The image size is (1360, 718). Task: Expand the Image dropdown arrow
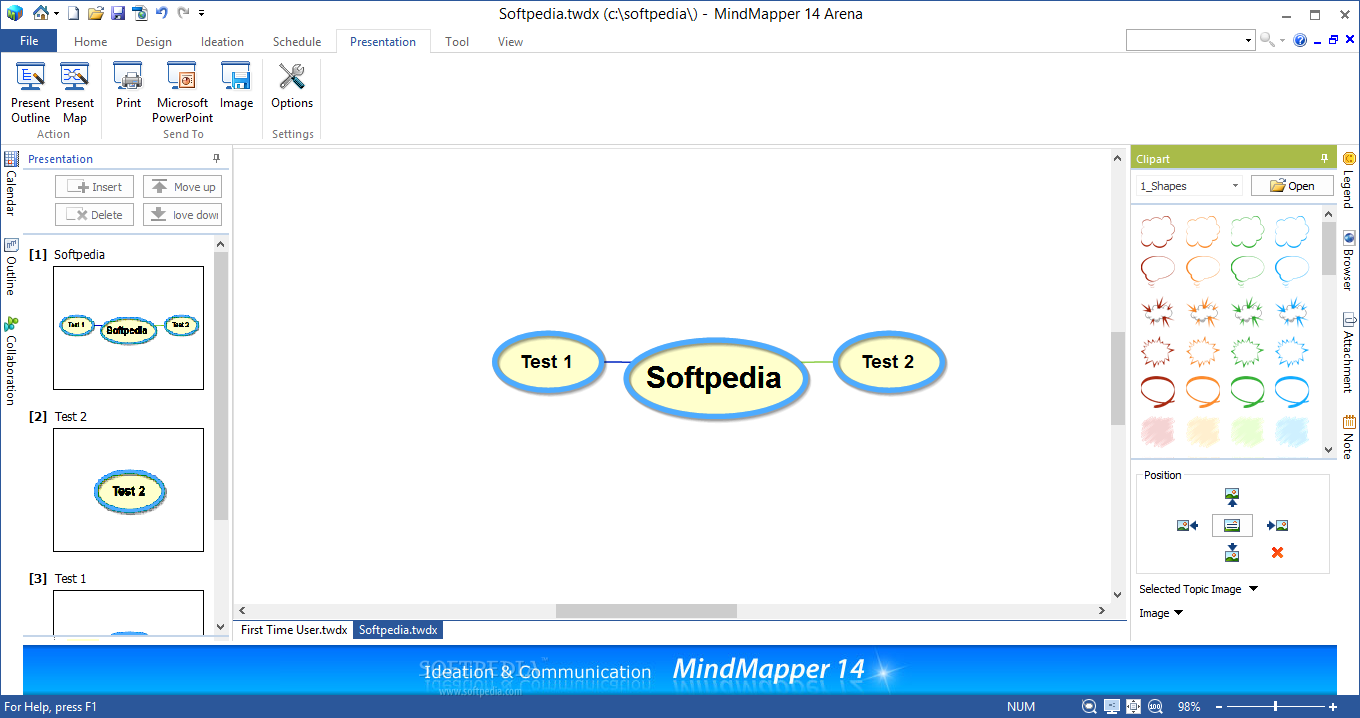click(x=1178, y=613)
